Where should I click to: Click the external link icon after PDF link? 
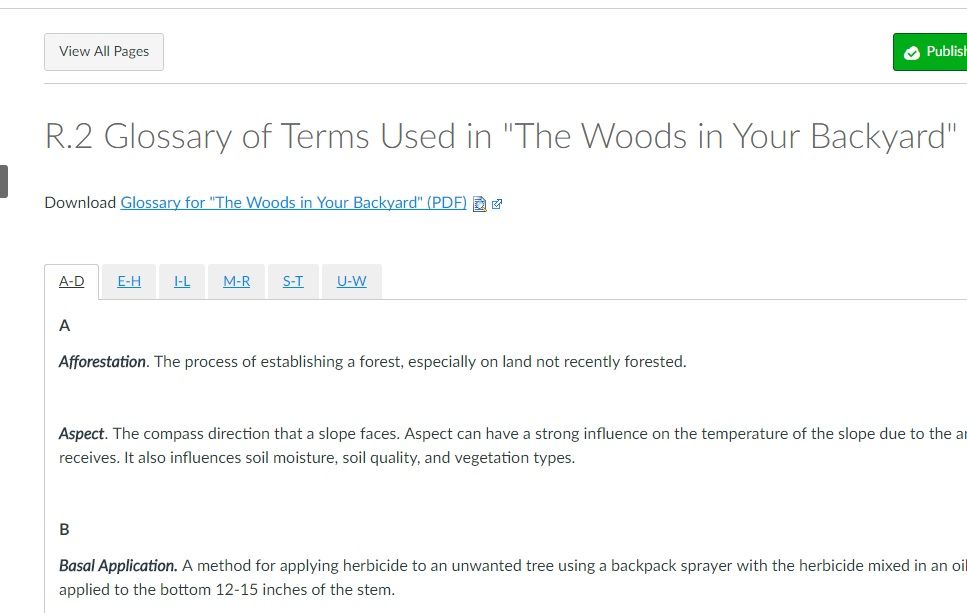click(497, 203)
